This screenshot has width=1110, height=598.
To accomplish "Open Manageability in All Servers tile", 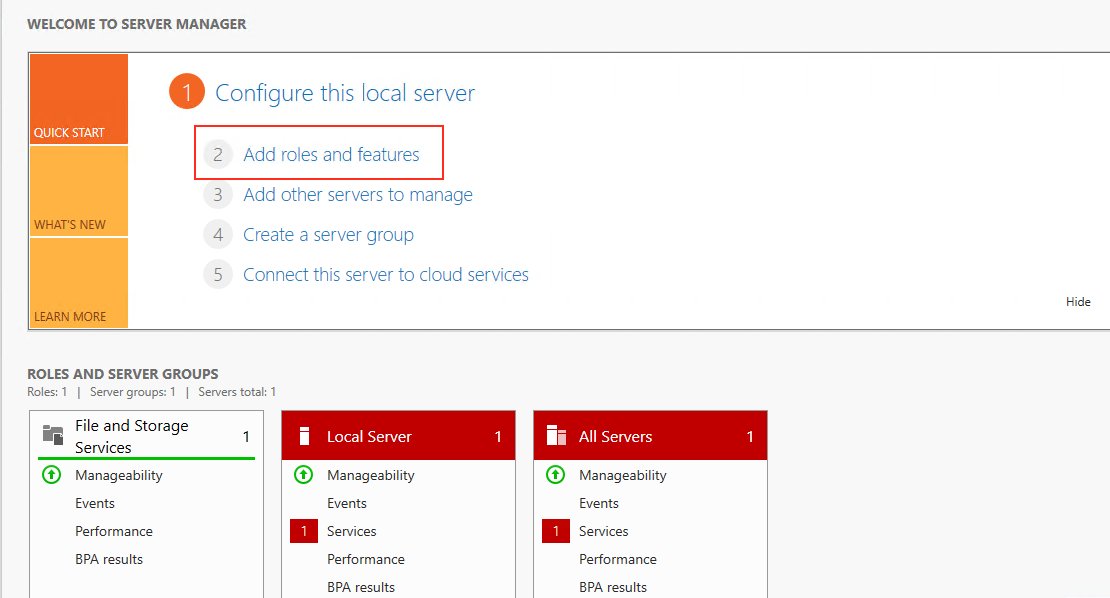I will (x=623, y=476).
